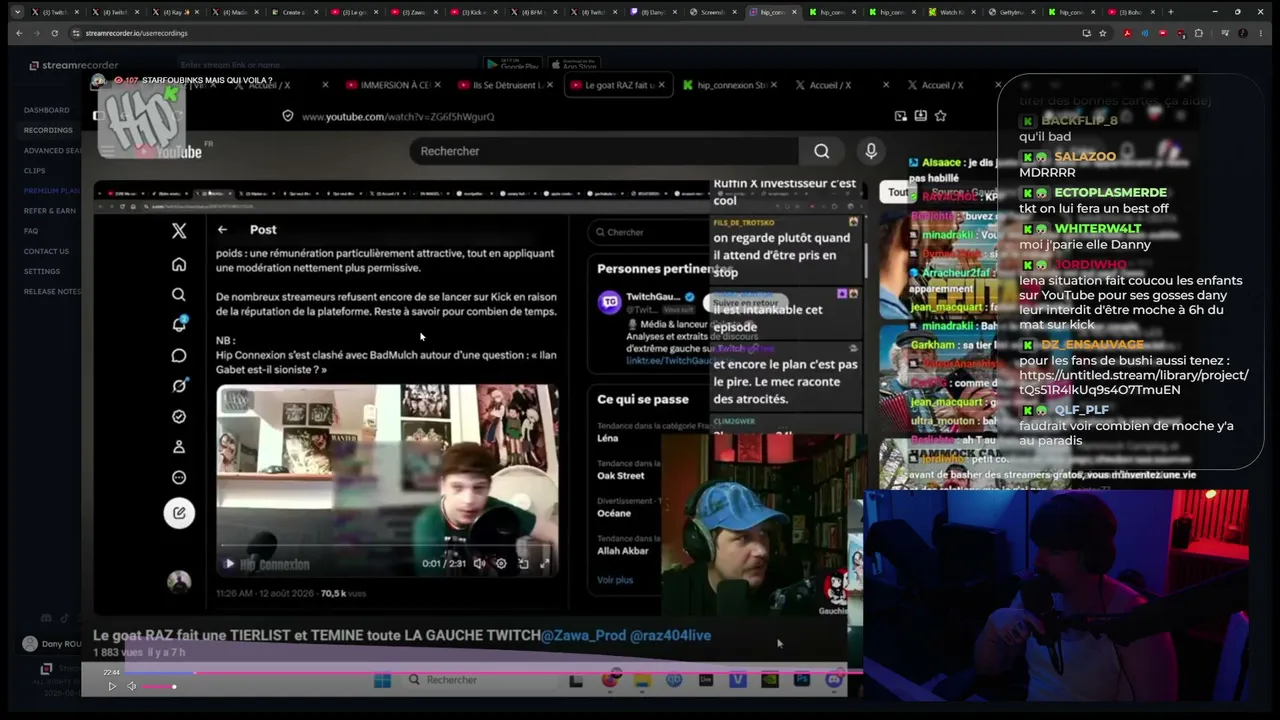Play the embedded Hip_Connexion video
The image size is (1280, 720).
click(x=229, y=564)
